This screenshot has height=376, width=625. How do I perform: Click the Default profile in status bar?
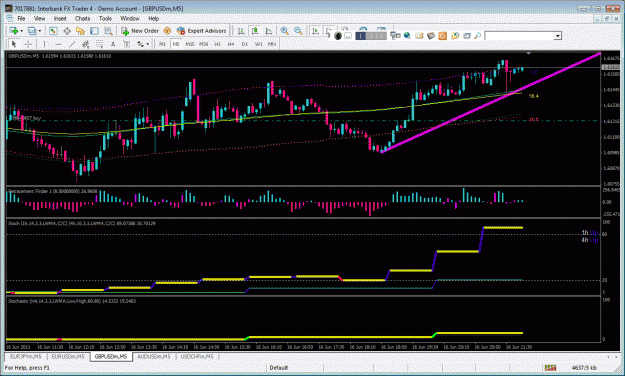pos(279,368)
